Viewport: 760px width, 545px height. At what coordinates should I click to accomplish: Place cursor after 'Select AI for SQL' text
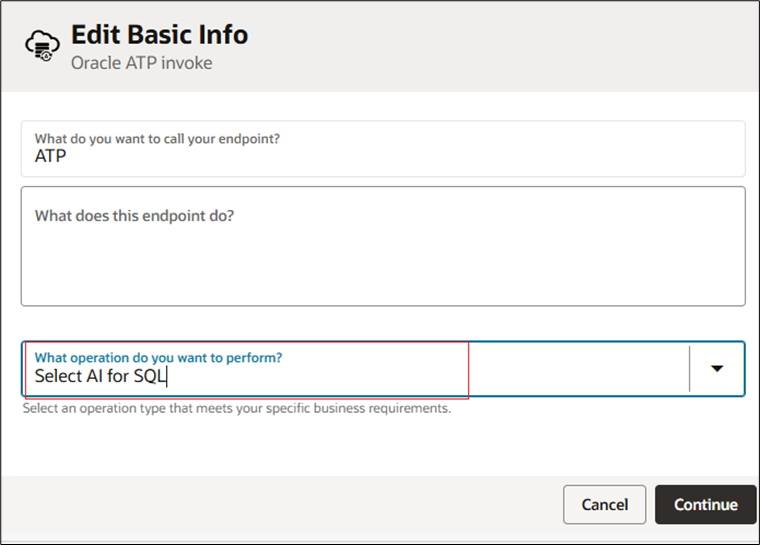tap(167, 377)
